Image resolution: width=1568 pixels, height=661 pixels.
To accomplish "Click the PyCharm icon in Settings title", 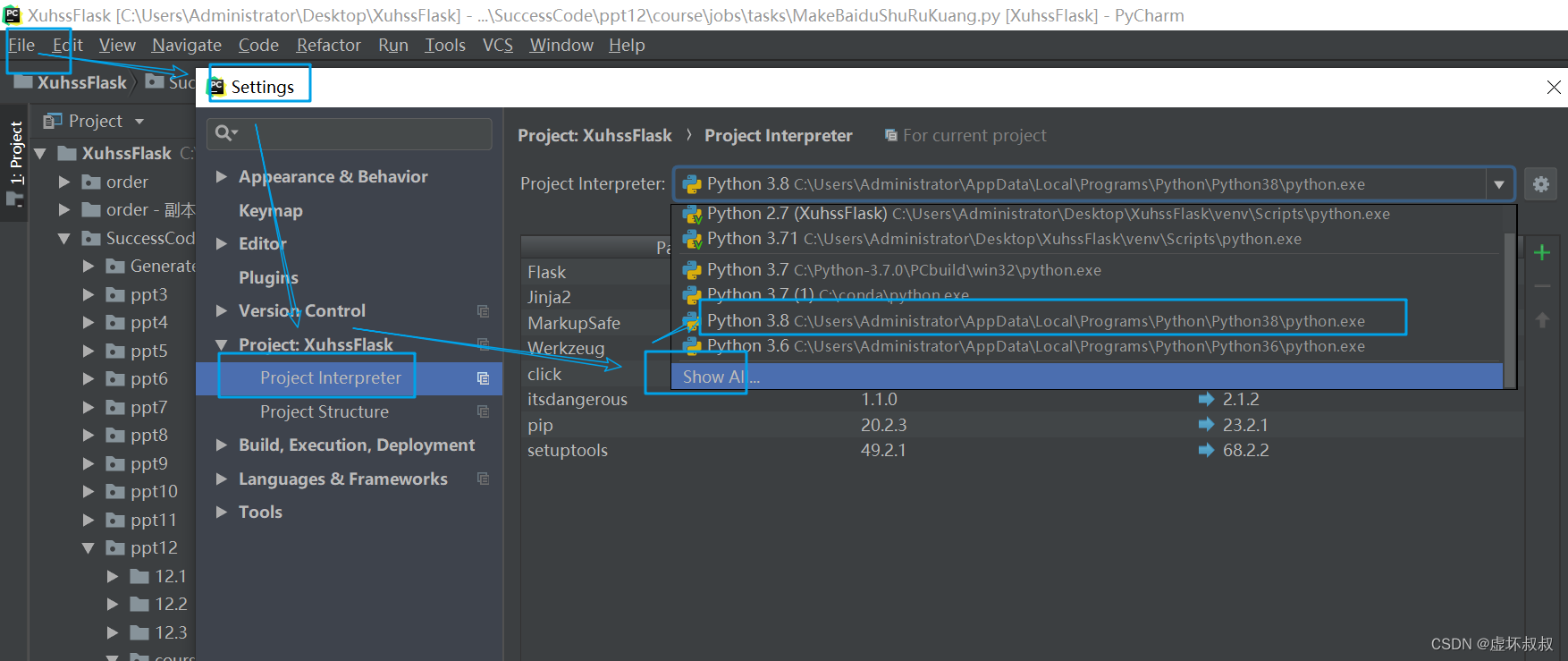I will coord(216,87).
